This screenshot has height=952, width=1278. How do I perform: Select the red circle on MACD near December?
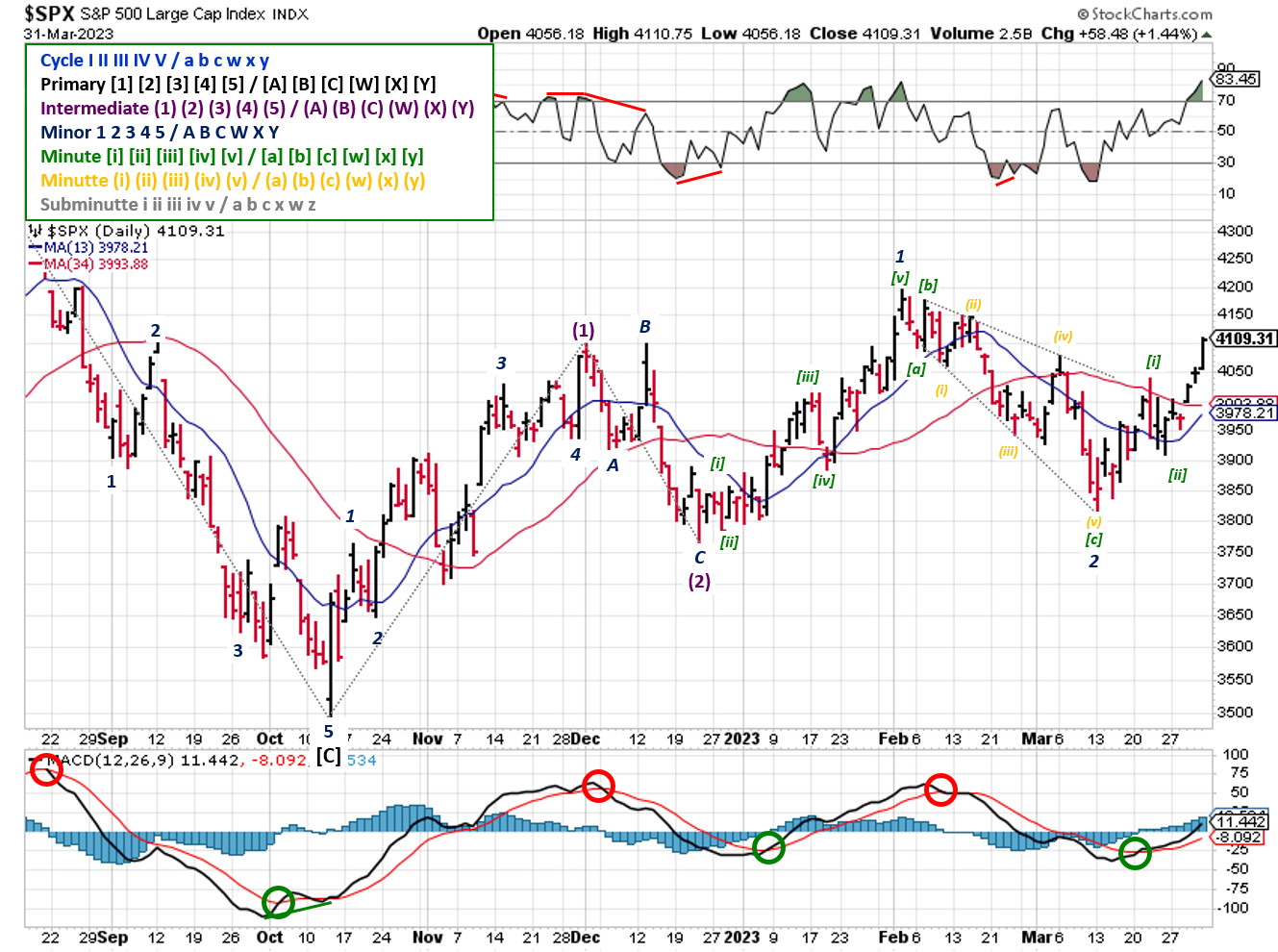point(598,786)
